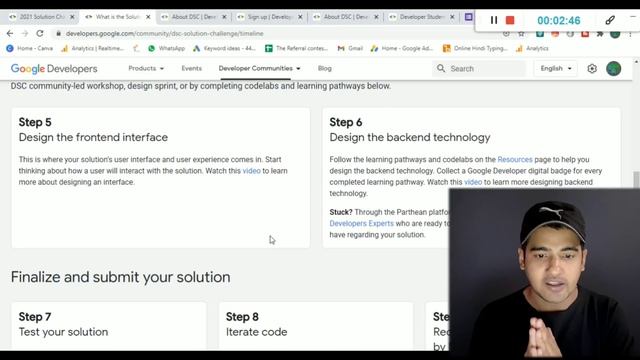Click the recording timer 00:02:46
The height and width of the screenshot is (360, 640).
[x=558, y=20]
